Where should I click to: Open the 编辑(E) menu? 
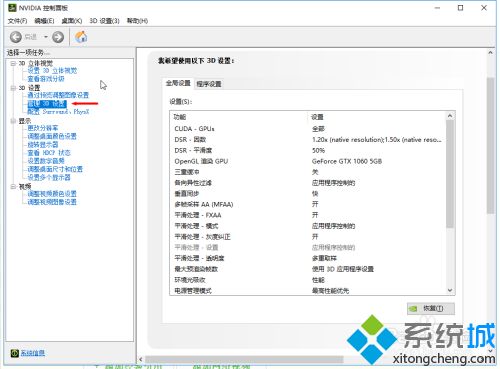click(x=44, y=21)
